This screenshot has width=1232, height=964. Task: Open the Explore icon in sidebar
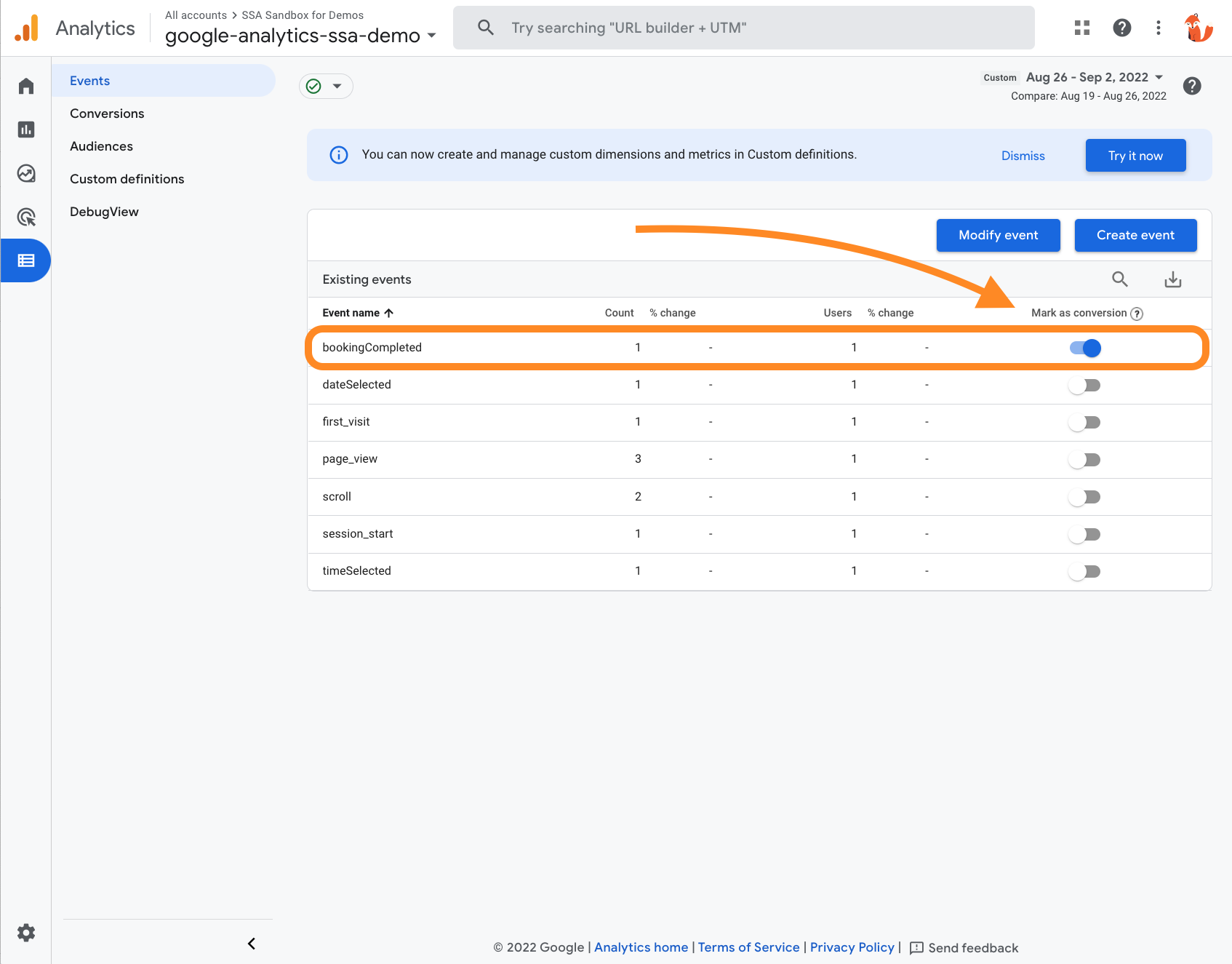25,172
